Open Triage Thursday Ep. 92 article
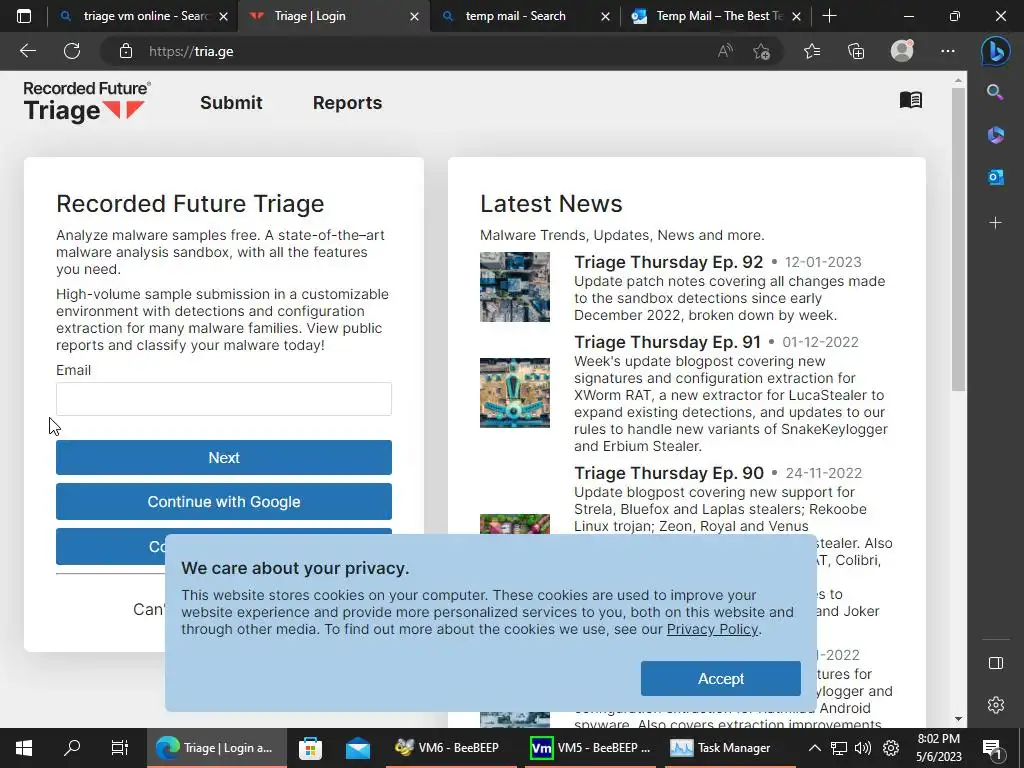 [x=668, y=262]
